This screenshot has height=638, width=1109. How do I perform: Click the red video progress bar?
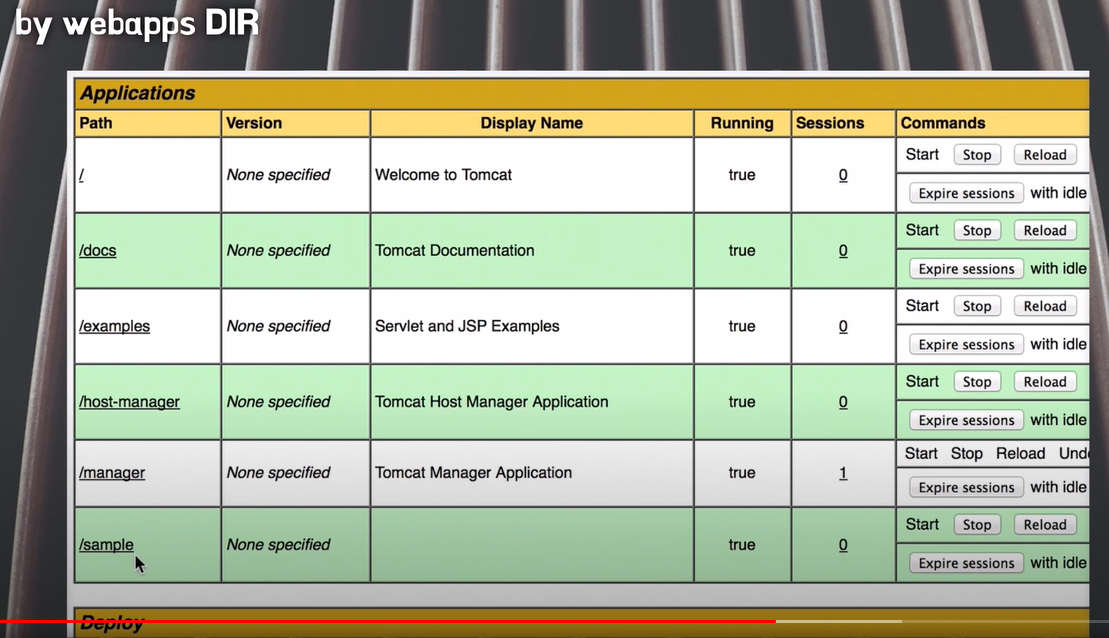388,621
